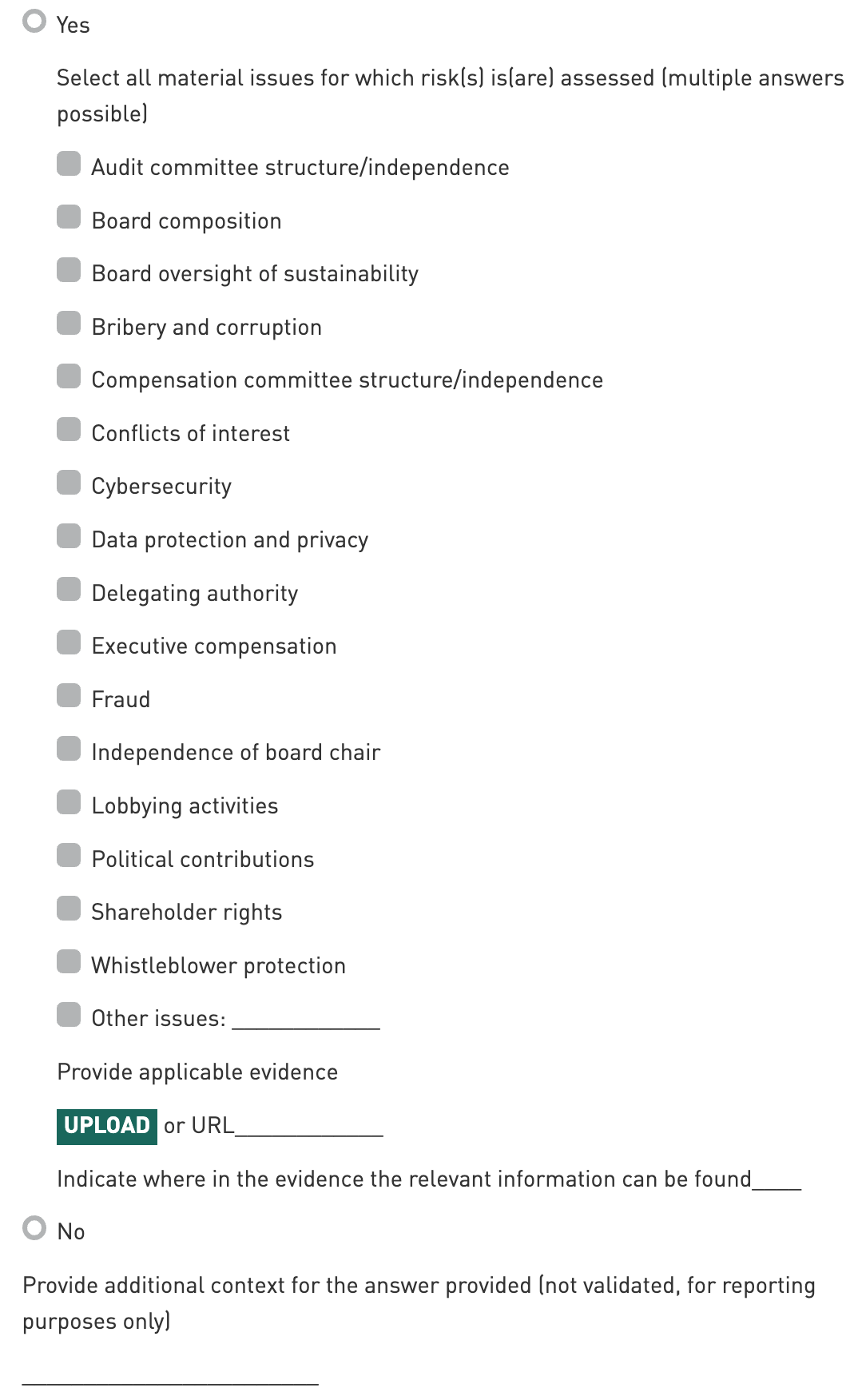Click the Other issues text field

(306, 1019)
